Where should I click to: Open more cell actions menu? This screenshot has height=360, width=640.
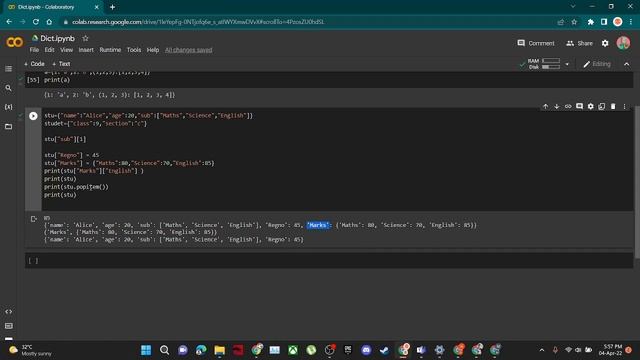point(624,106)
